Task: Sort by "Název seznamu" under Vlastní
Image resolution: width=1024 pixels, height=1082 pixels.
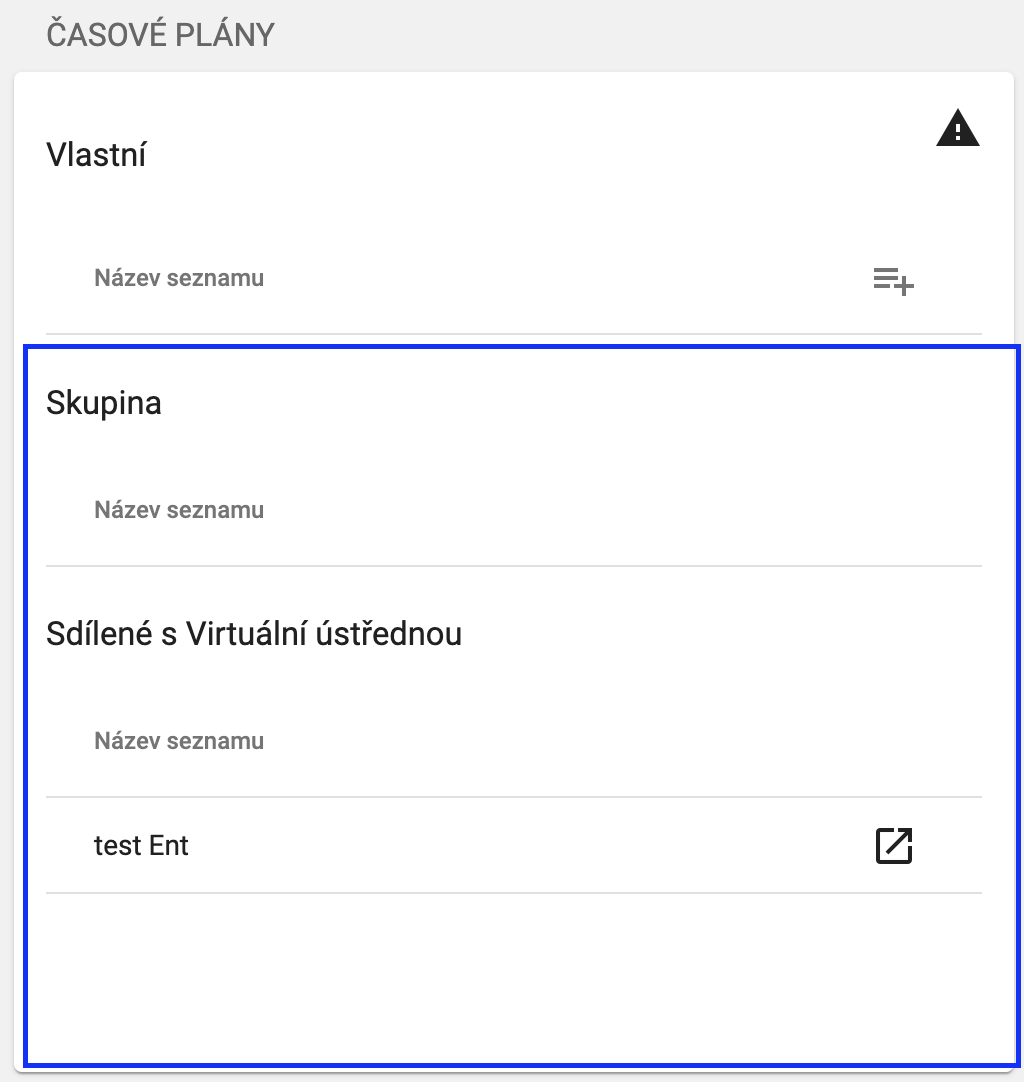Action: tap(179, 278)
